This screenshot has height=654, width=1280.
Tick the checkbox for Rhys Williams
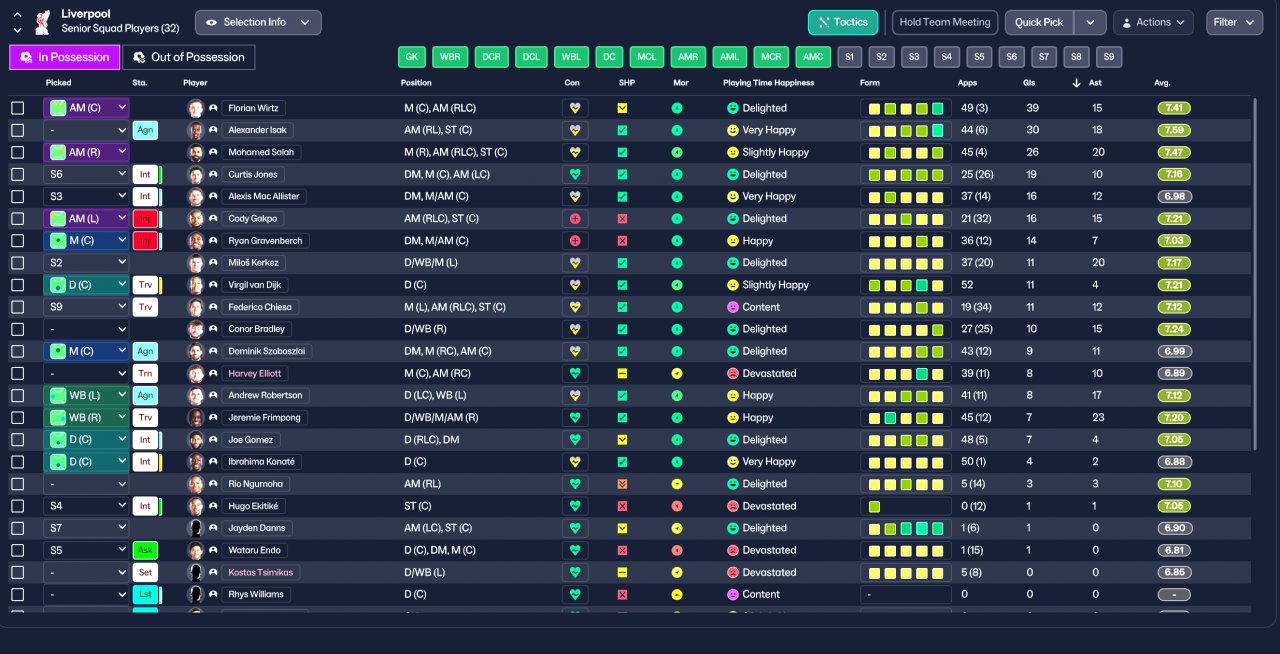tap(17, 594)
